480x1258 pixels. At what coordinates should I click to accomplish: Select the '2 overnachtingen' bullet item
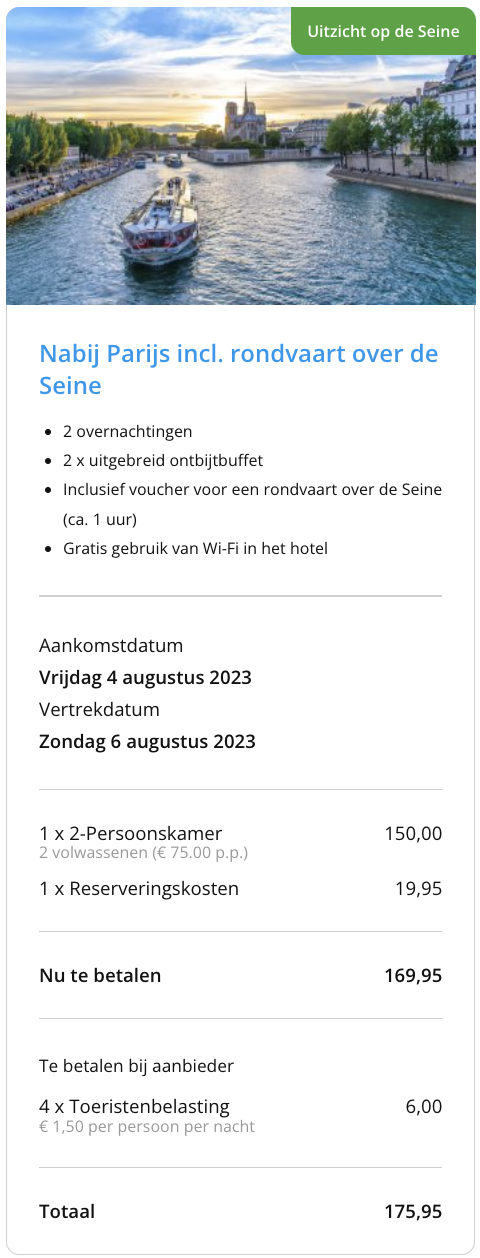pyautogui.click(x=127, y=432)
